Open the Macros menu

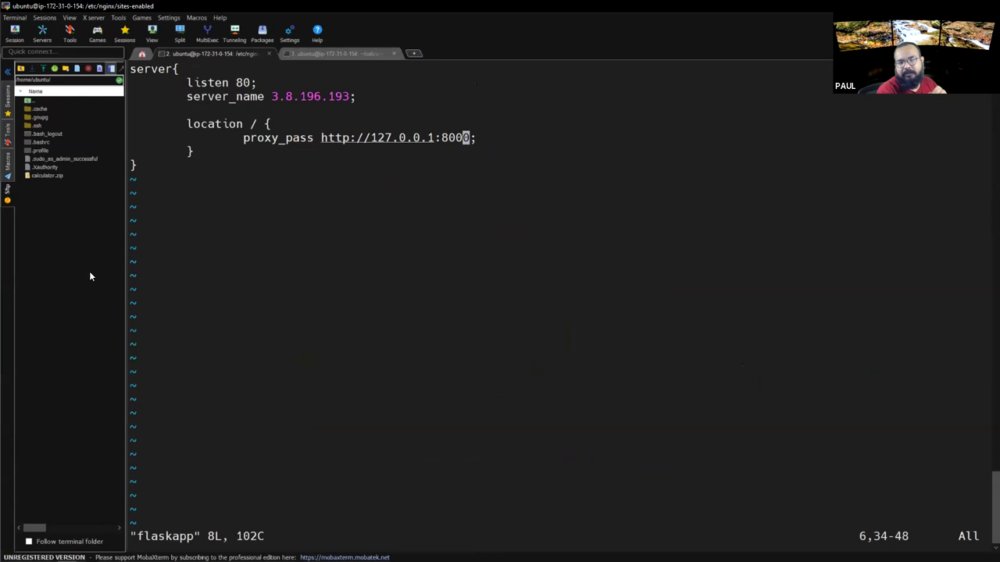196,18
